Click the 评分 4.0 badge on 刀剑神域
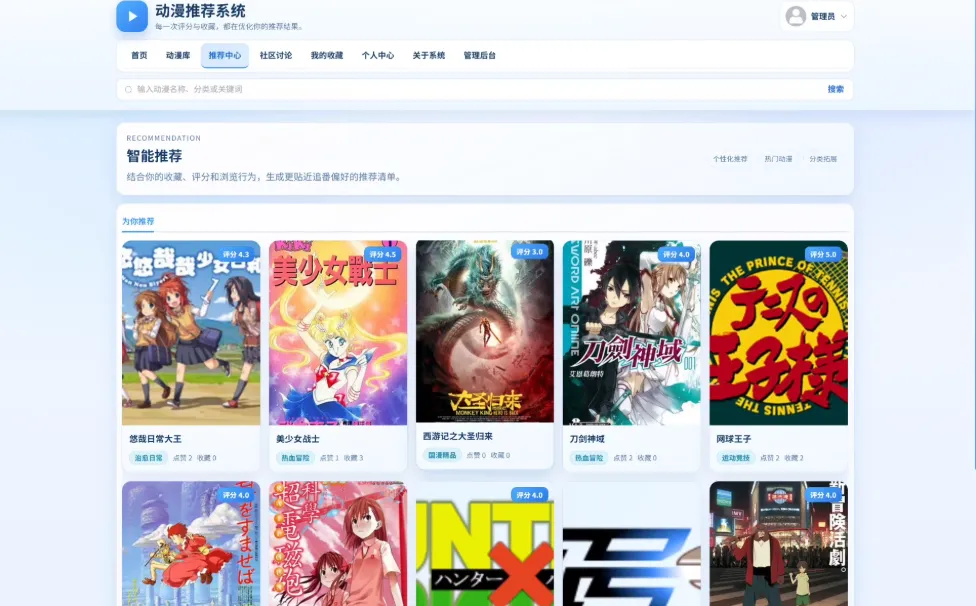Viewport: 976px width, 606px height. [677, 254]
